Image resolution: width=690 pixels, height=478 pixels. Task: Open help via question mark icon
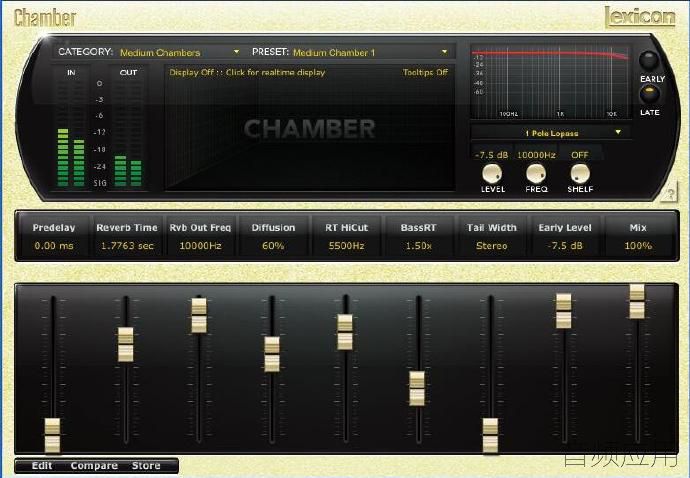point(669,193)
